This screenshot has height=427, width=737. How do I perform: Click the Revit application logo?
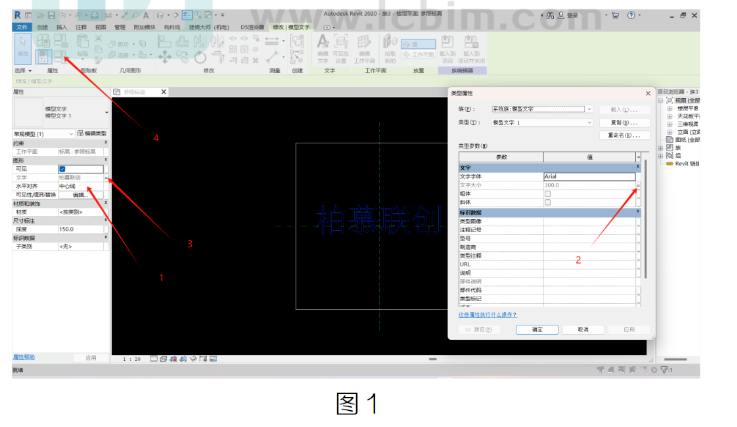click(x=17, y=15)
